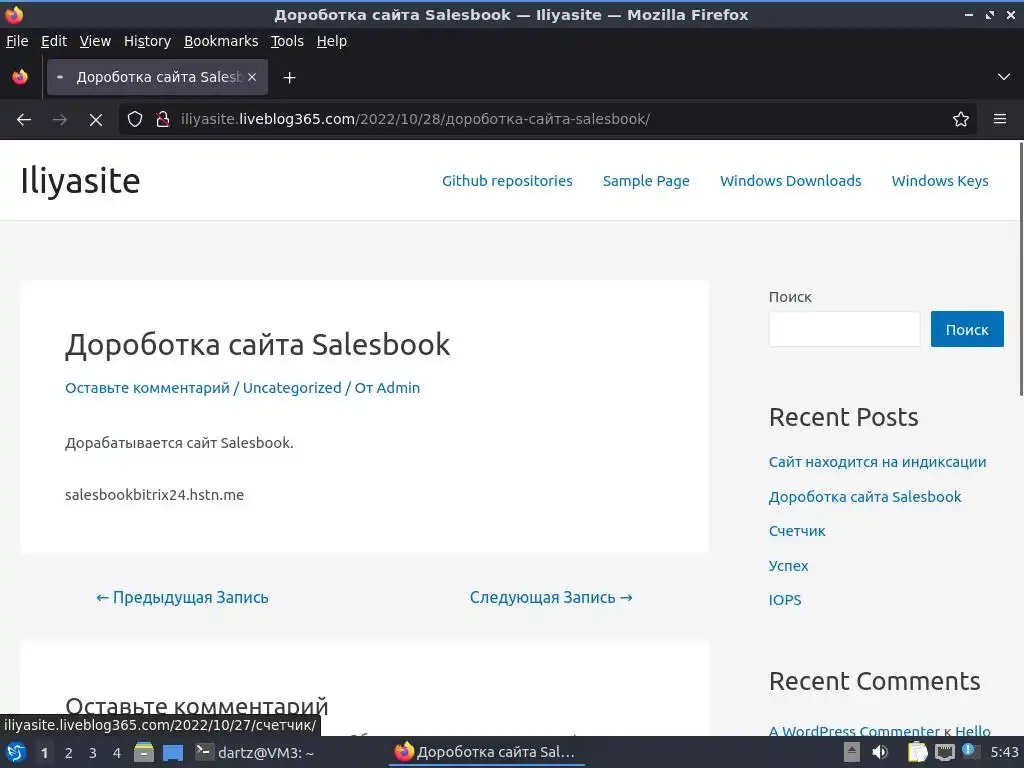Open the Help menu
This screenshot has height=768, width=1024.
click(332, 41)
